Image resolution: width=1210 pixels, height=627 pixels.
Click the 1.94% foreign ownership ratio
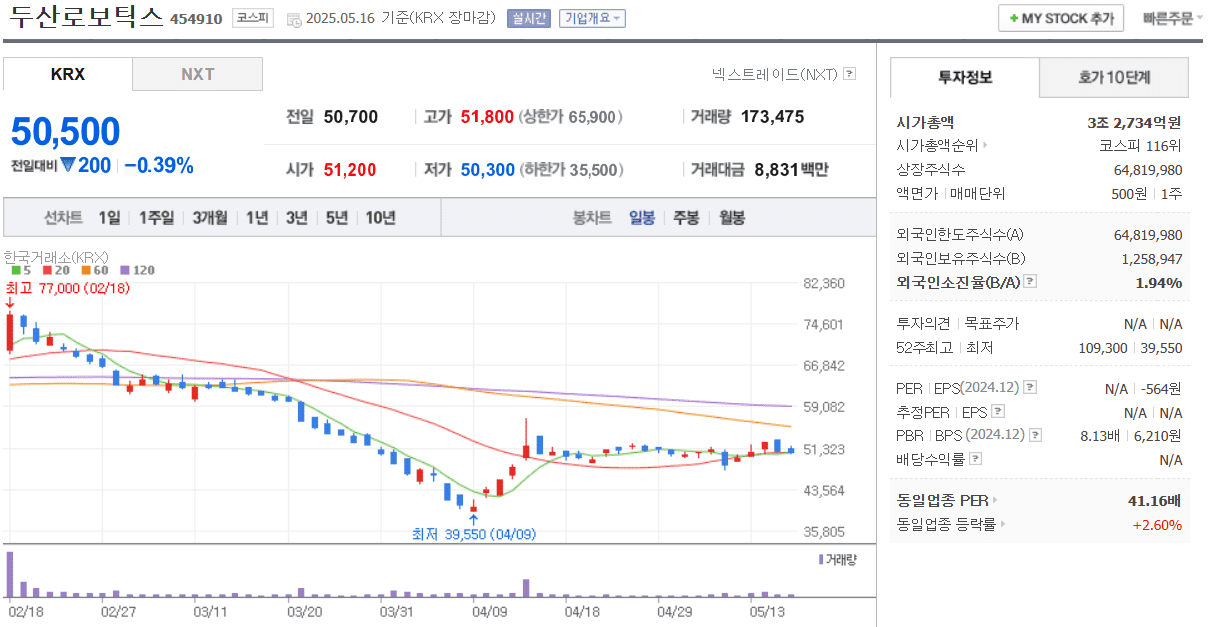coord(1159,283)
